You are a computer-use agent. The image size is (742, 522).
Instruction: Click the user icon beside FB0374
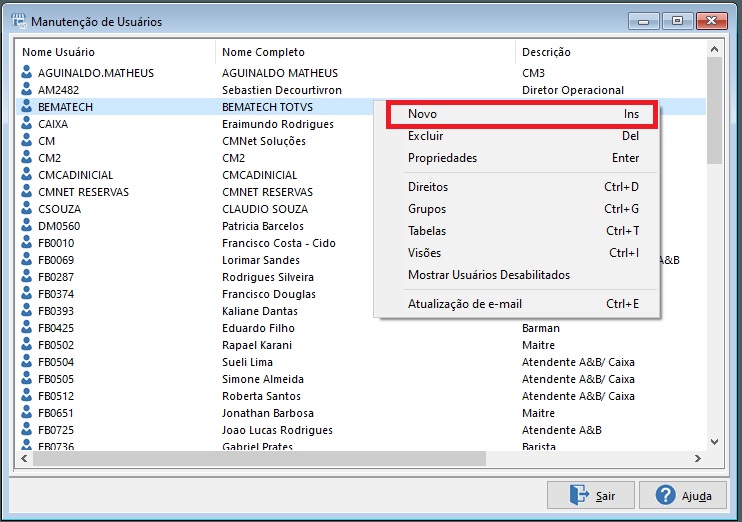(27, 294)
